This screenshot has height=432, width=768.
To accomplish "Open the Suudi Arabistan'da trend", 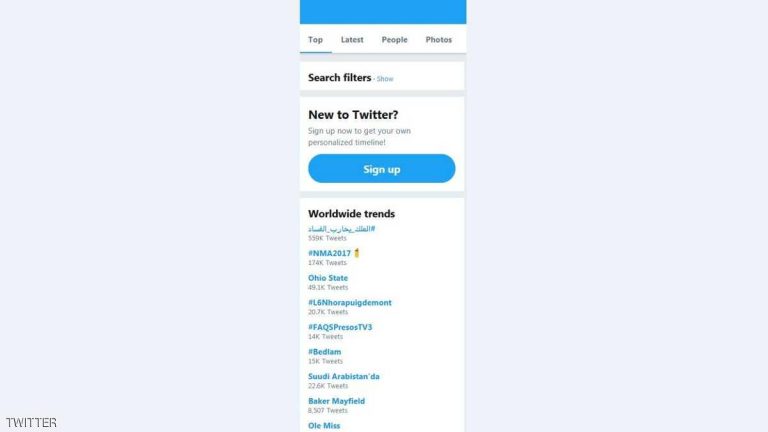I will pyautogui.click(x=343, y=376).
